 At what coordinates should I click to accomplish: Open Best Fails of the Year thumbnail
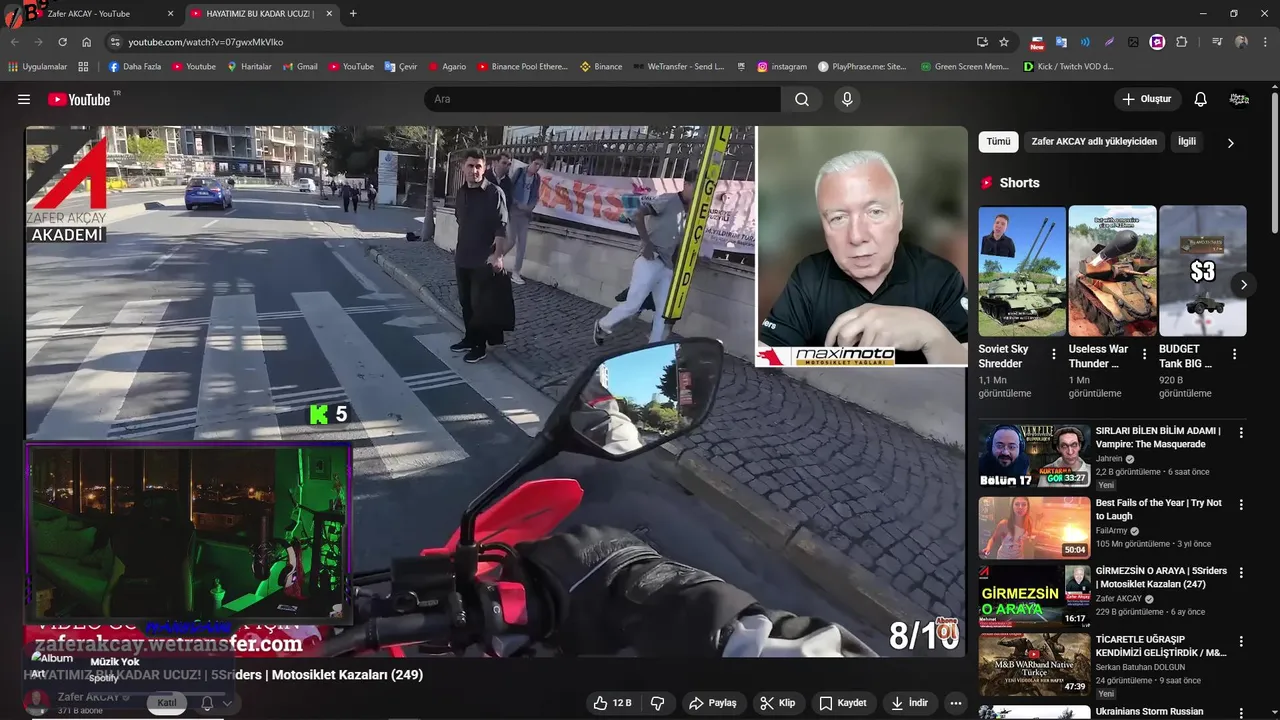1034,527
